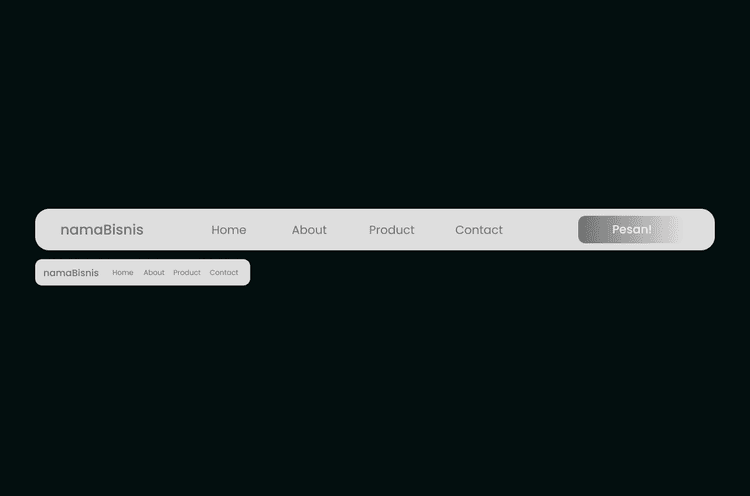Open Contact in the large navbar
750x496 pixels.
(479, 230)
